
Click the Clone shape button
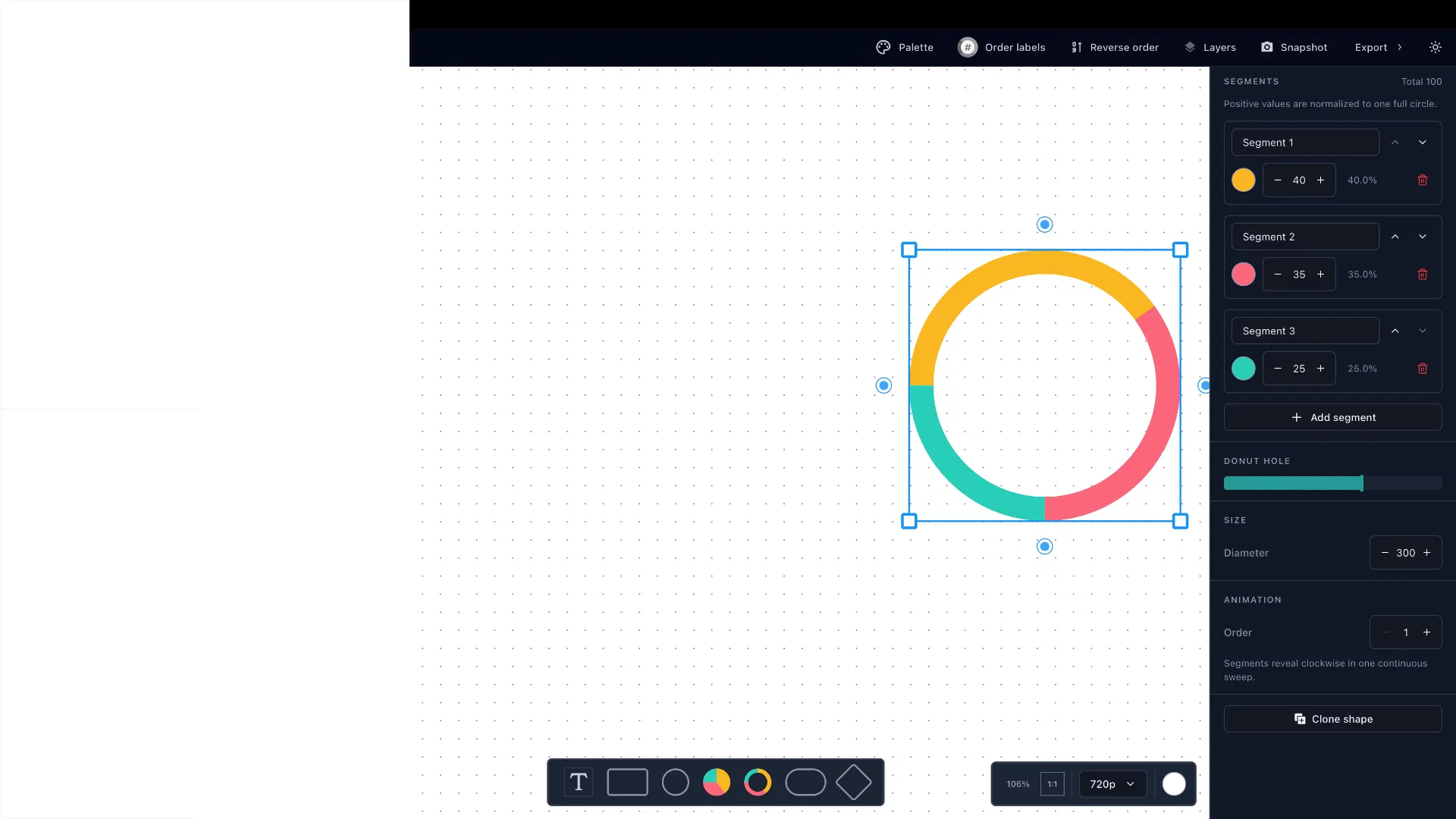pos(1332,719)
